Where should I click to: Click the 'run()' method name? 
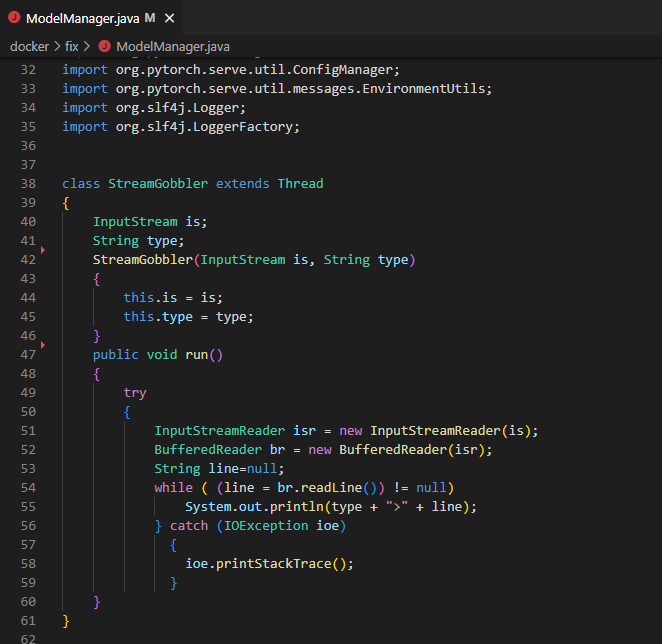pyautogui.click(x=204, y=355)
